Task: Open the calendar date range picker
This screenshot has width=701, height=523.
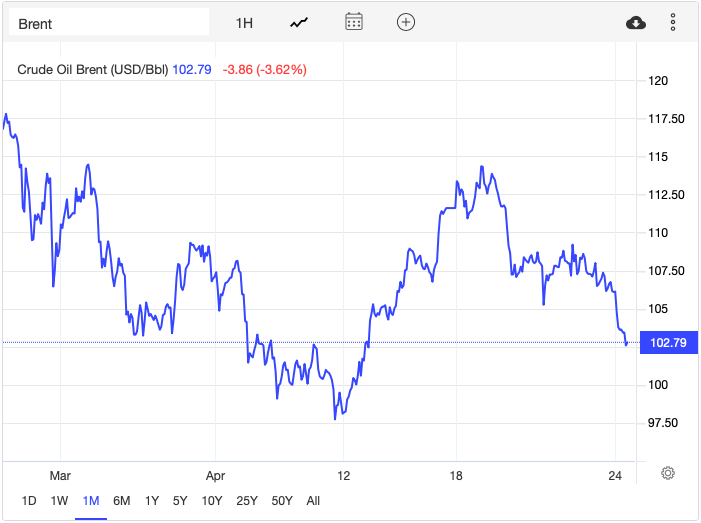Action: 353,23
